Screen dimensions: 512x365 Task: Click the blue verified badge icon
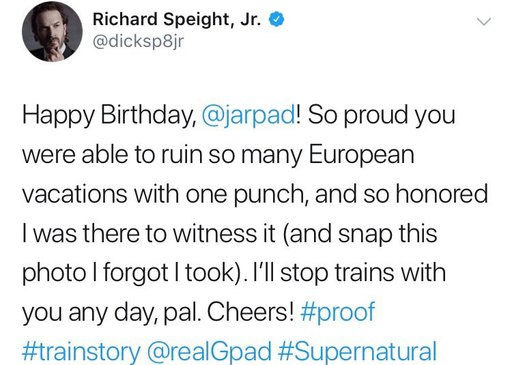tap(276, 19)
